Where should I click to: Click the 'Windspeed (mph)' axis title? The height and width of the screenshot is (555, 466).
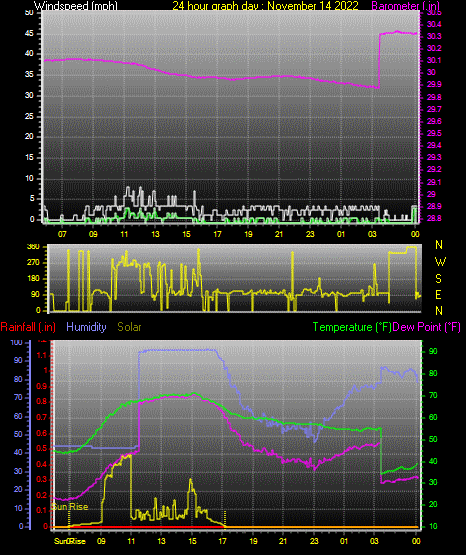tap(76, 6)
